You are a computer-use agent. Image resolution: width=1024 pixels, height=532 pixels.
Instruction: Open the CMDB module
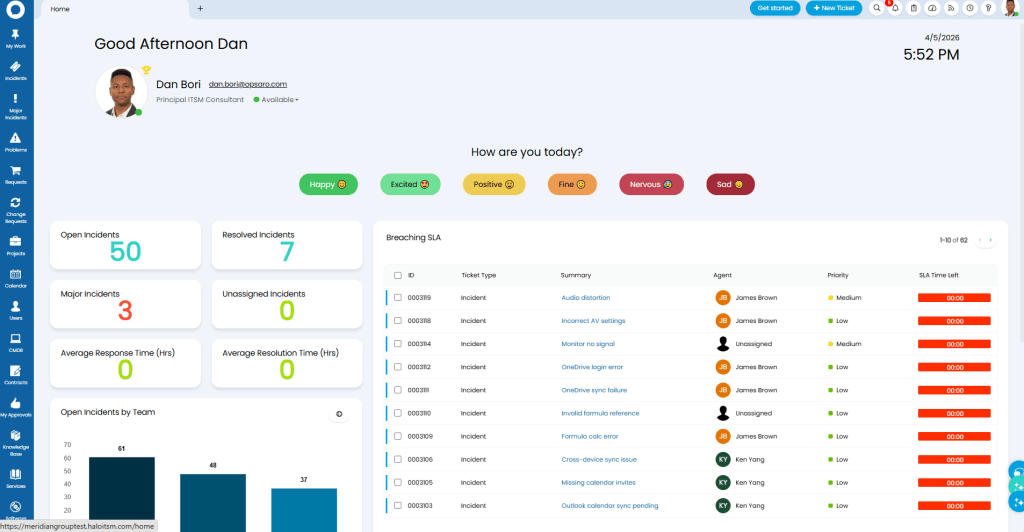point(15,345)
